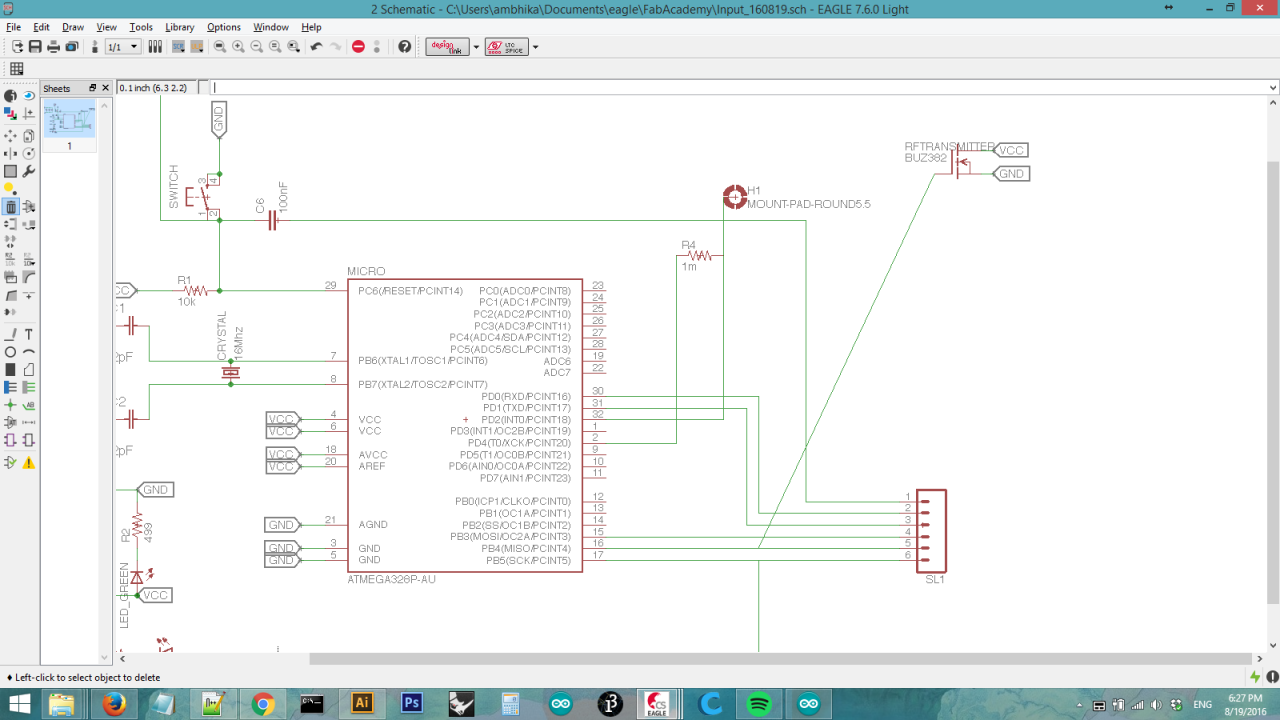This screenshot has width=1280, height=720.
Task: Select the Change wrench tool
Action: click(28, 171)
